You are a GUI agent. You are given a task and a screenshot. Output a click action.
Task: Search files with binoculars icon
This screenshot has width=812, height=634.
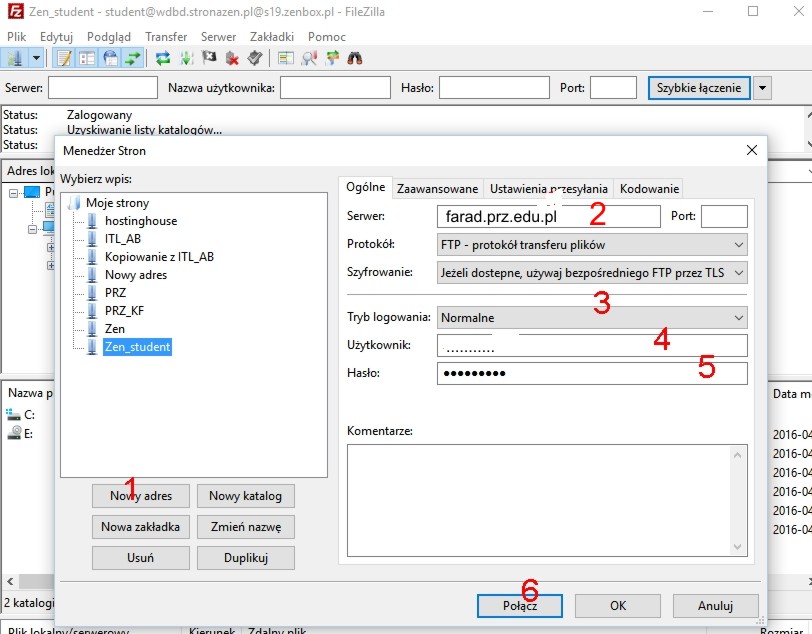[355, 58]
